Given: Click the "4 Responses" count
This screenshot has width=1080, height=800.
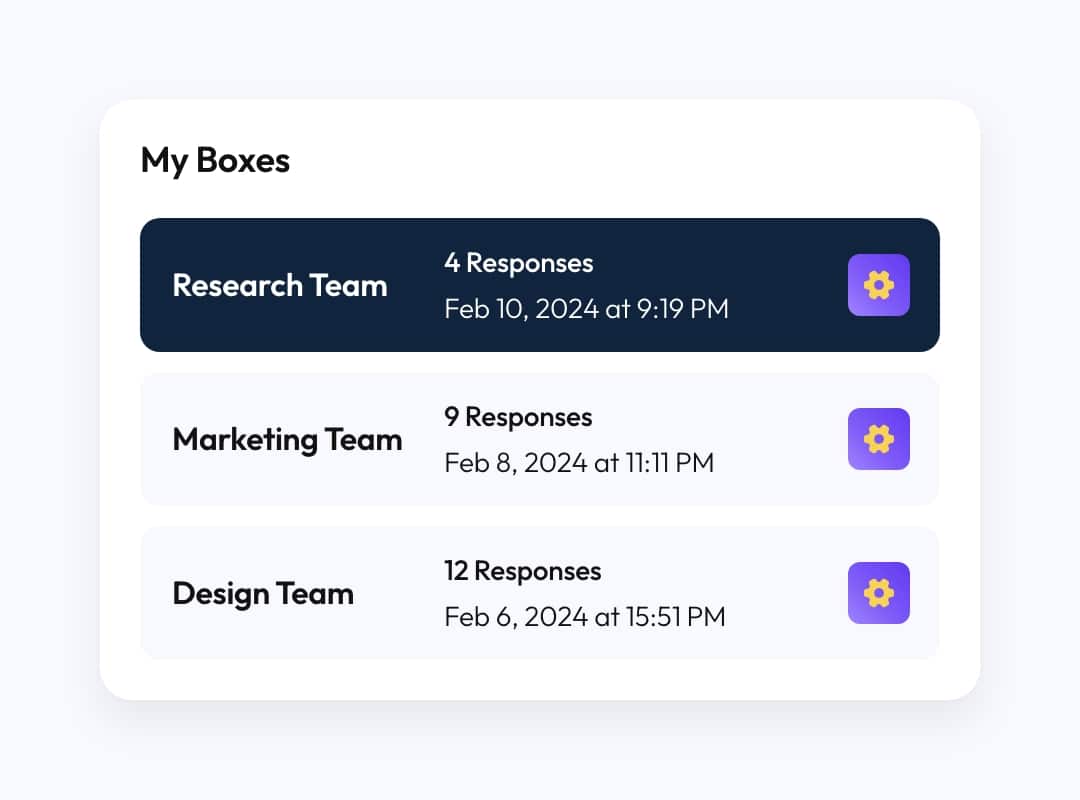Looking at the screenshot, I should [x=519, y=263].
